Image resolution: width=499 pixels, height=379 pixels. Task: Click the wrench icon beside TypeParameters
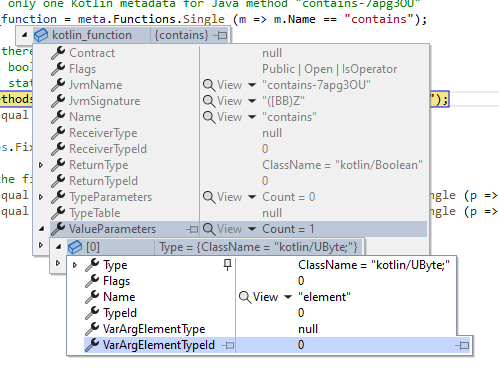pos(58,197)
